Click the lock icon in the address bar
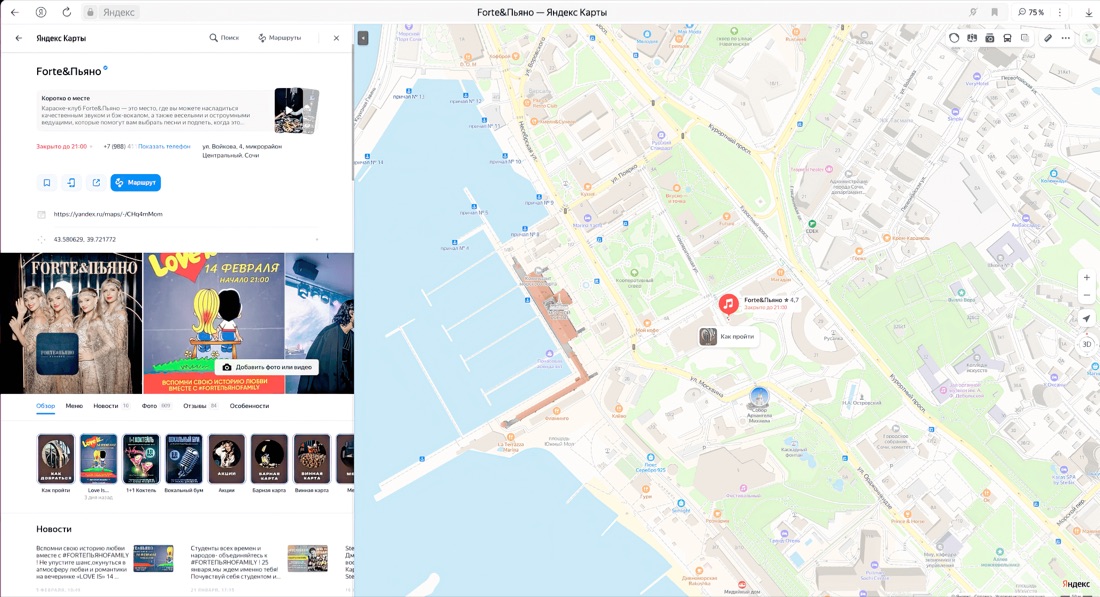 click(90, 13)
